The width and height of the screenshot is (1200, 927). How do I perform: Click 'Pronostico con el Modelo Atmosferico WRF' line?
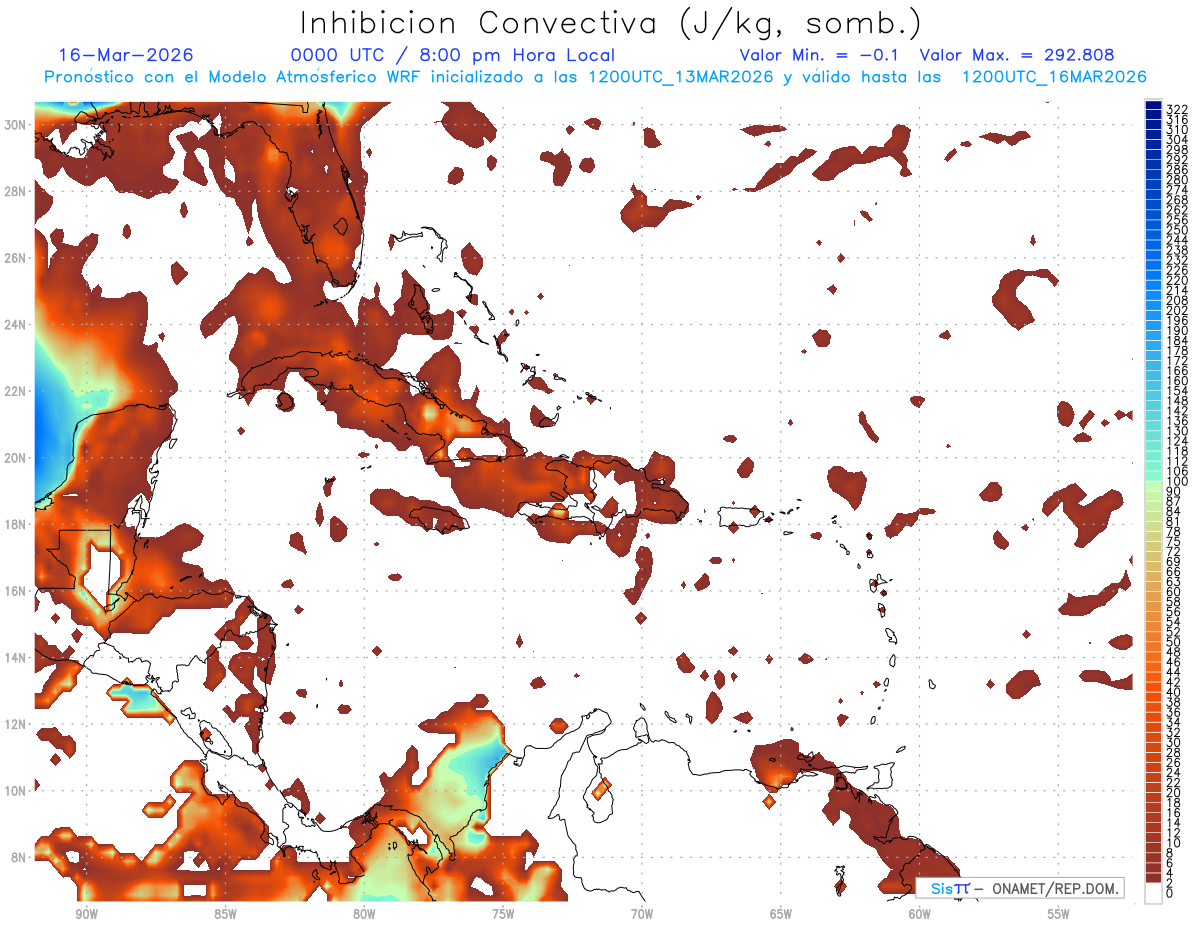click(x=594, y=77)
